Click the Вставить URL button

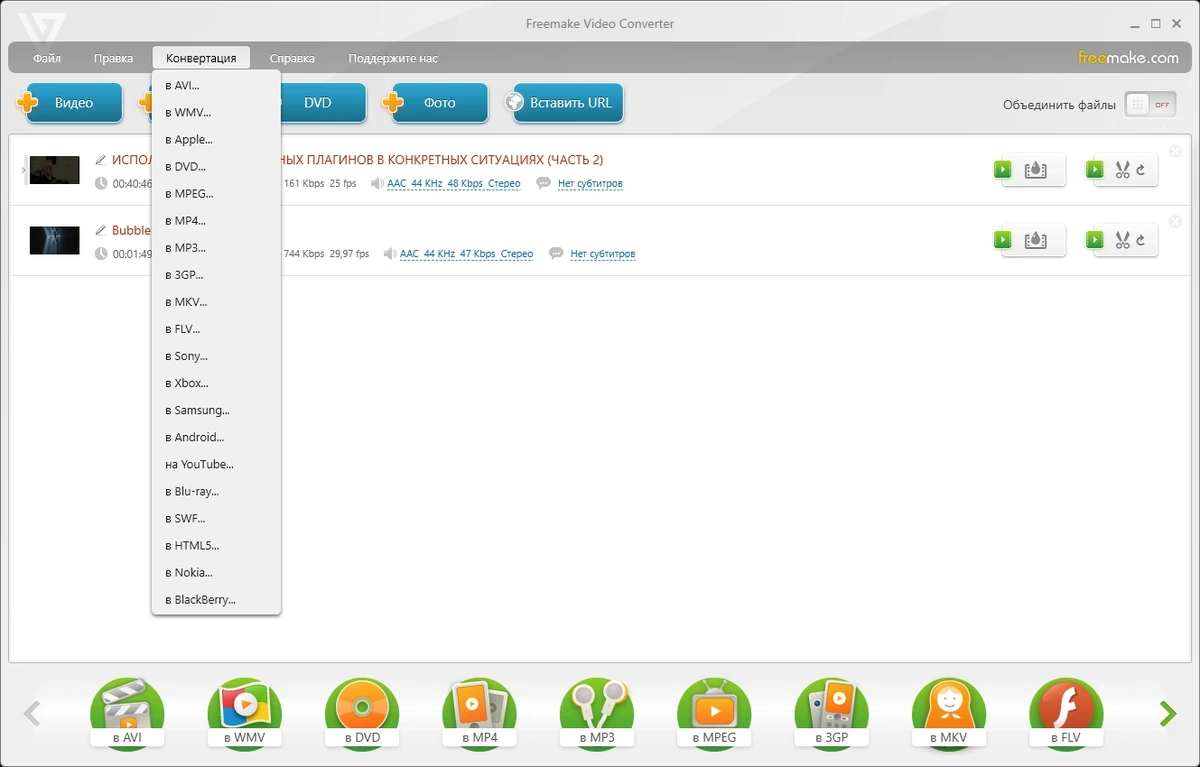pyautogui.click(x=564, y=103)
